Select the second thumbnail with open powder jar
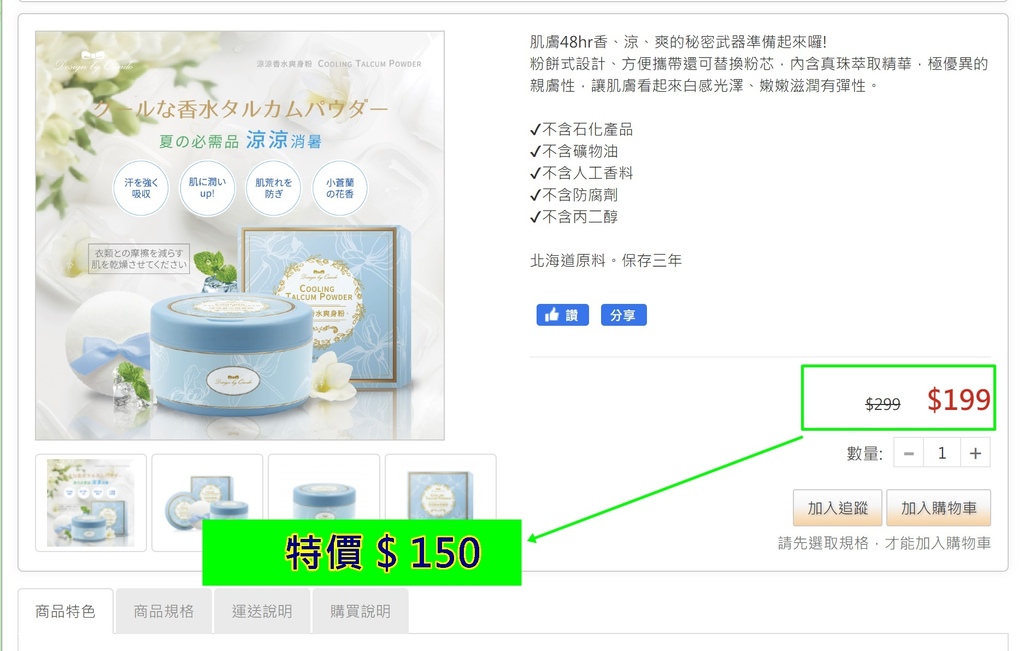1024x651 pixels. pyautogui.click(x=207, y=486)
